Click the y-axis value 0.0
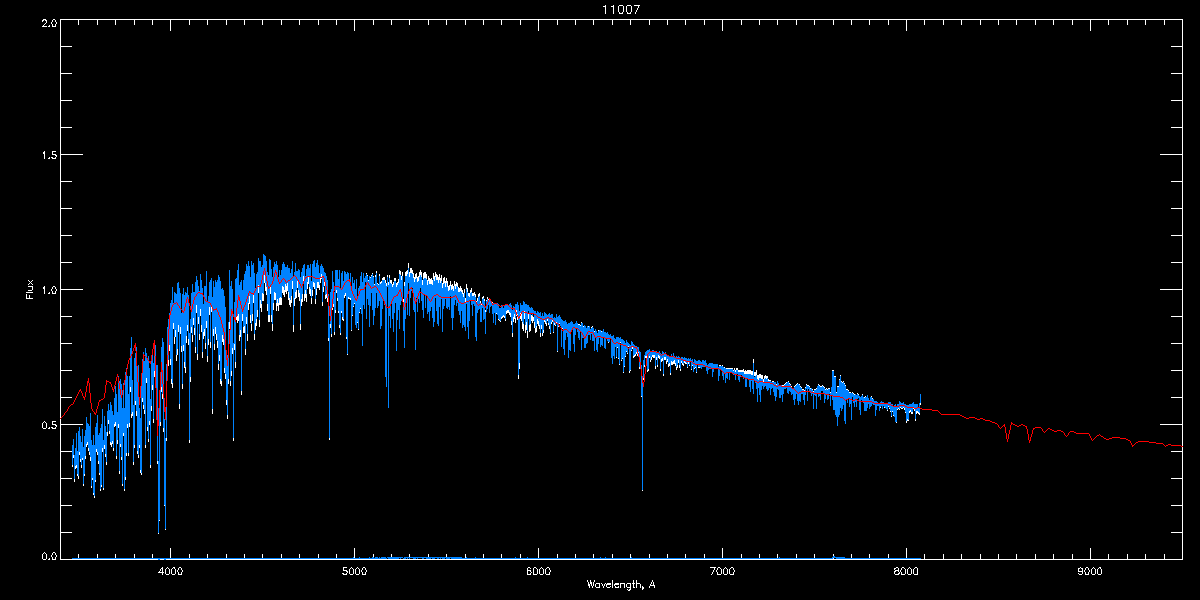1200x600 pixels. click(48, 555)
